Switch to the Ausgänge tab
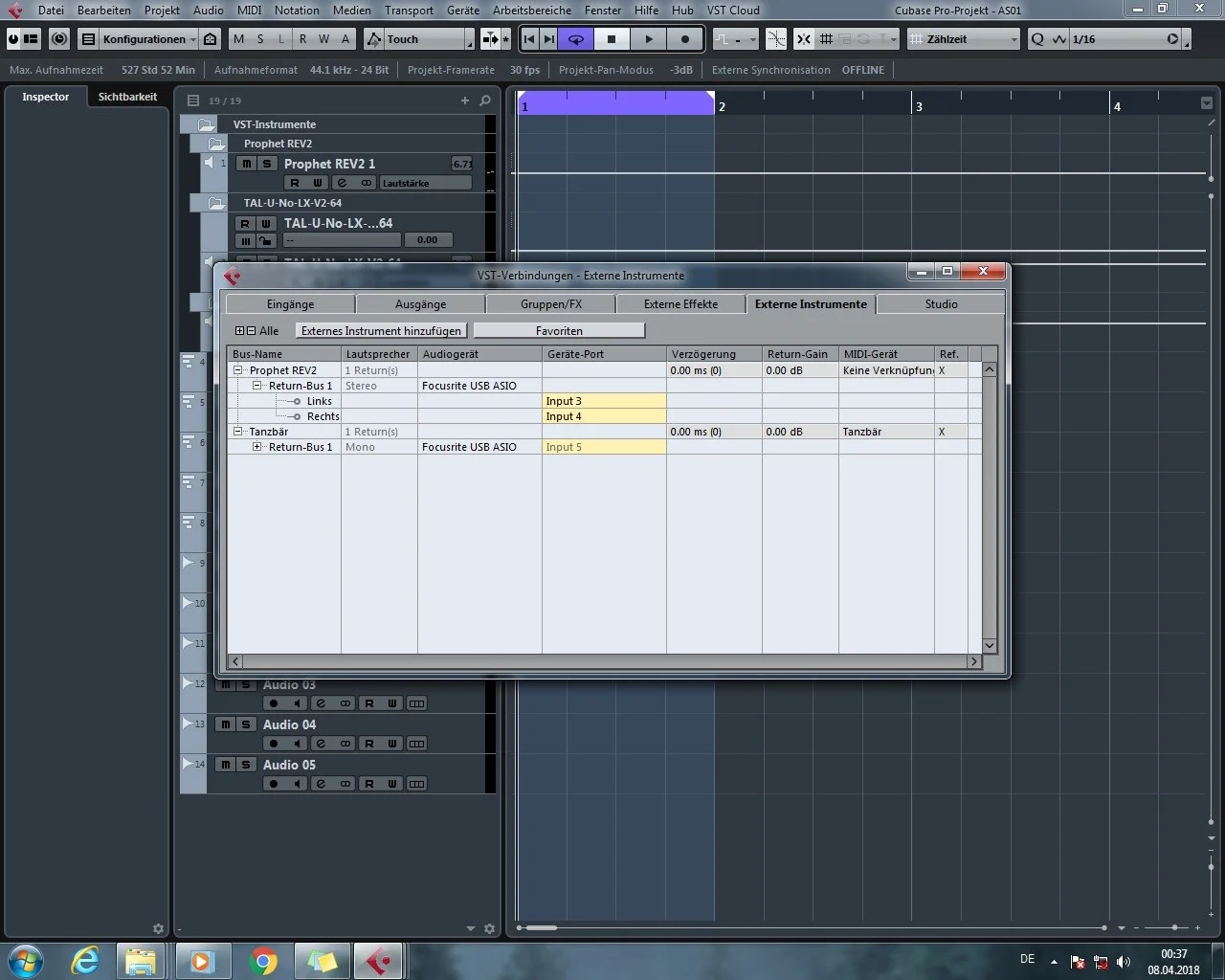Image resolution: width=1225 pixels, height=980 pixels. [x=421, y=304]
